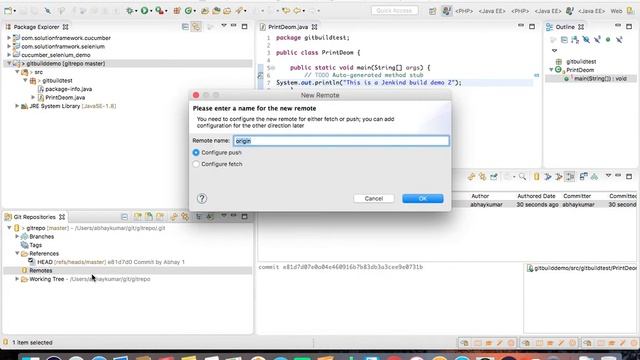Screen dimensions: 640x360
Task: Click Add existing Git repository icon
Action: [138, 217]
